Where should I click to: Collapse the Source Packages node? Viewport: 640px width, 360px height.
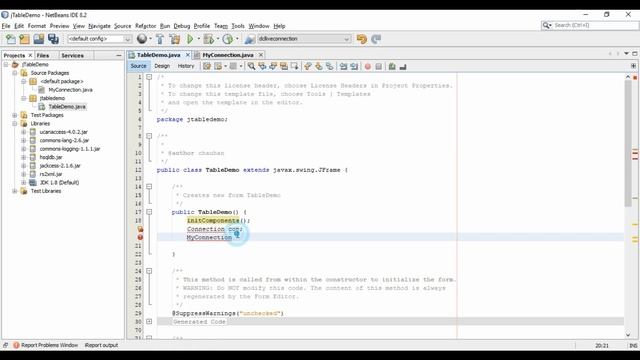pyautogui.click(x=15, y=73)
